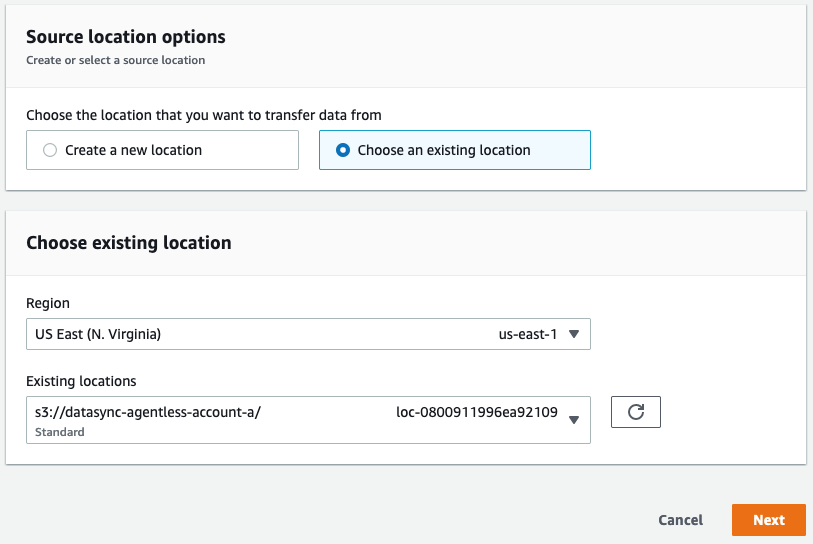Select the Choose an existing location radio circle
813x544 pixels.
tap(343, 150)
